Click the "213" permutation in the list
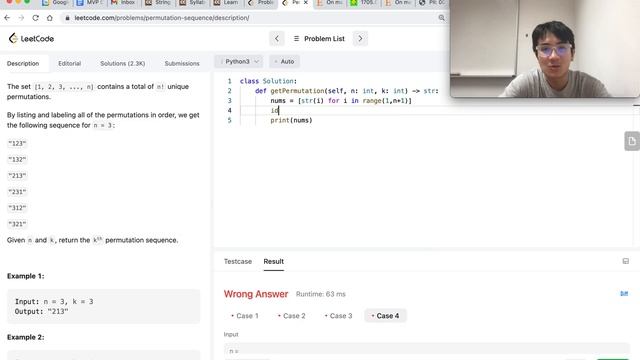The width and height of the screenshot is (640, 360). (x=17, y=176)
